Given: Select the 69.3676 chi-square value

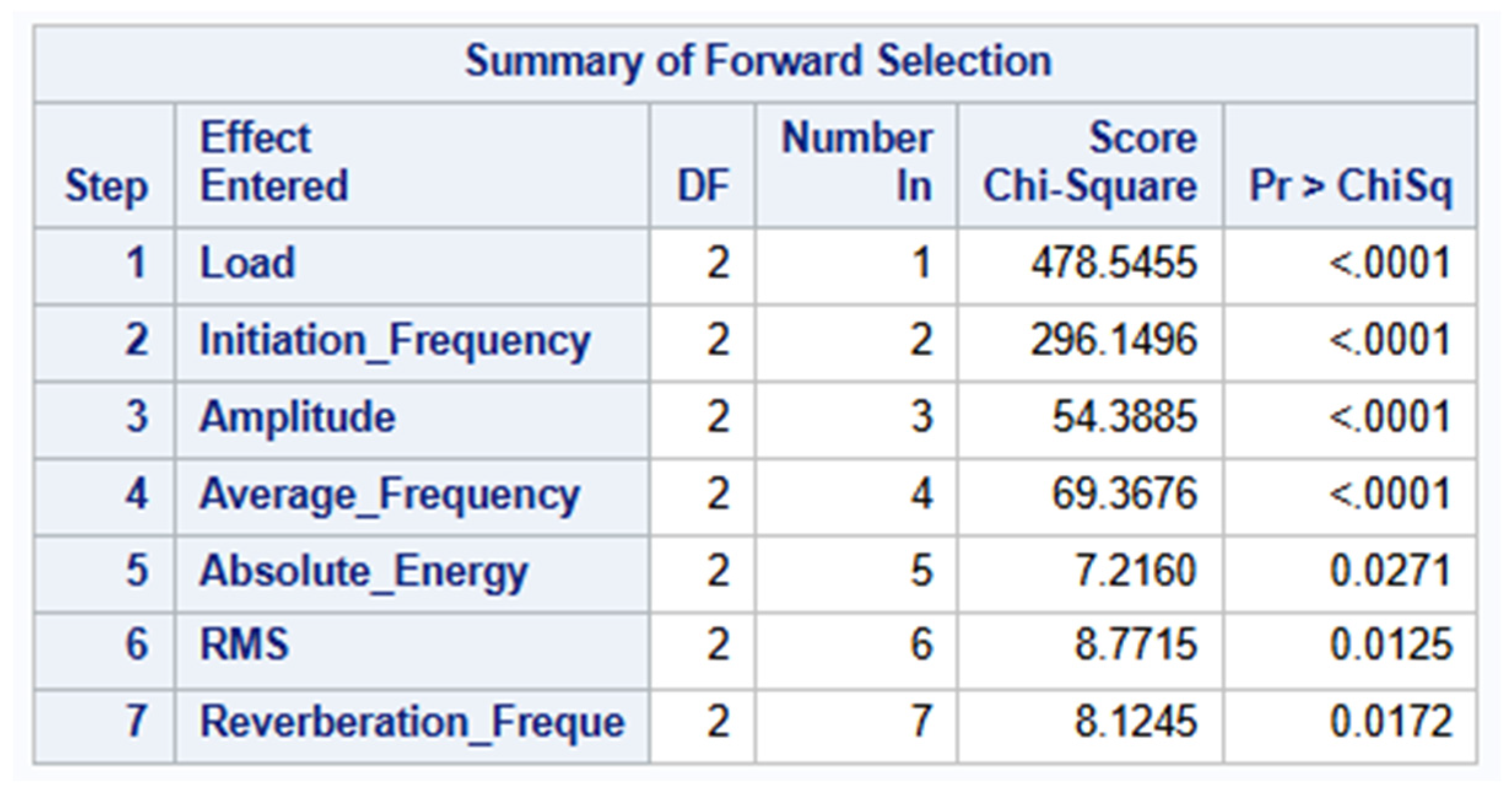Looking at the screenshot, I should click(x=1125, y=493).
